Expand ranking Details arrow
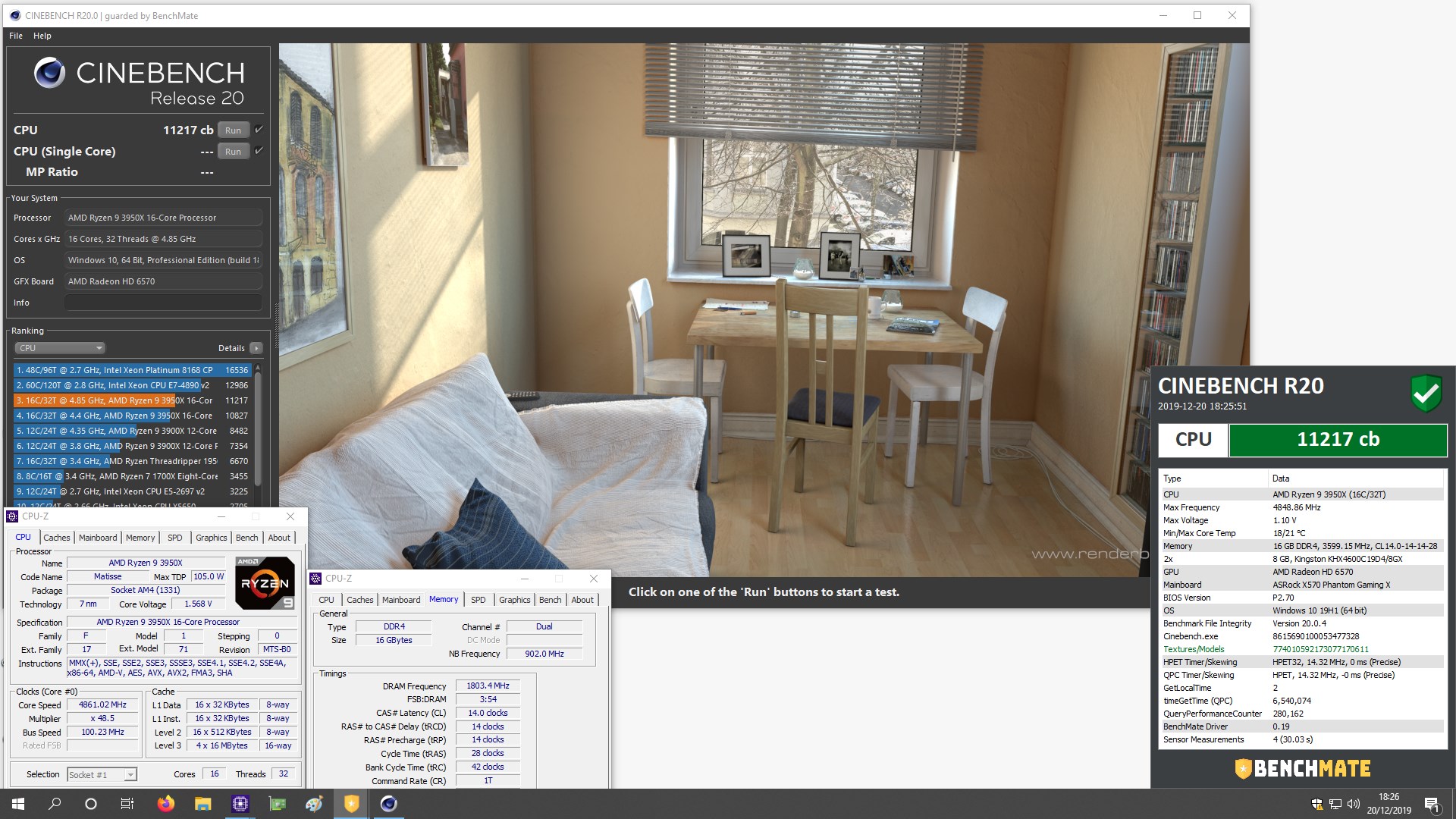This screenshot has height=819, width=1456. 256,348
